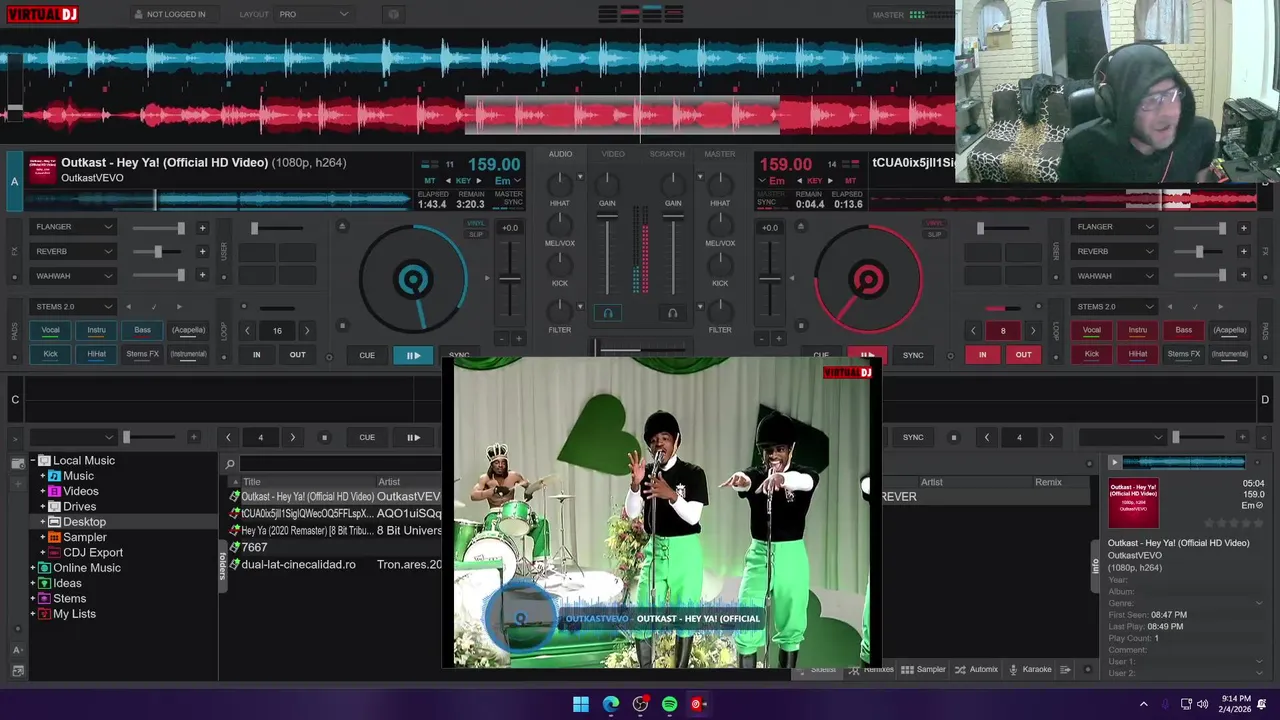Toggle right deck (Acapella) pad
The image size is (1280, 720).
coord(1229,330)
